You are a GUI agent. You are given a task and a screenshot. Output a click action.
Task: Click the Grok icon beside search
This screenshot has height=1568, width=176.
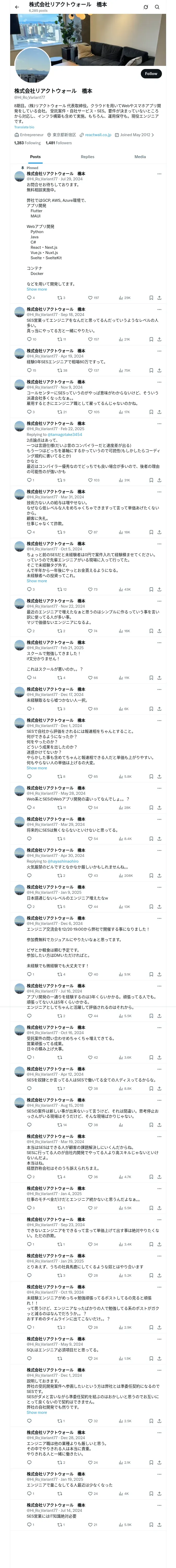146,7
